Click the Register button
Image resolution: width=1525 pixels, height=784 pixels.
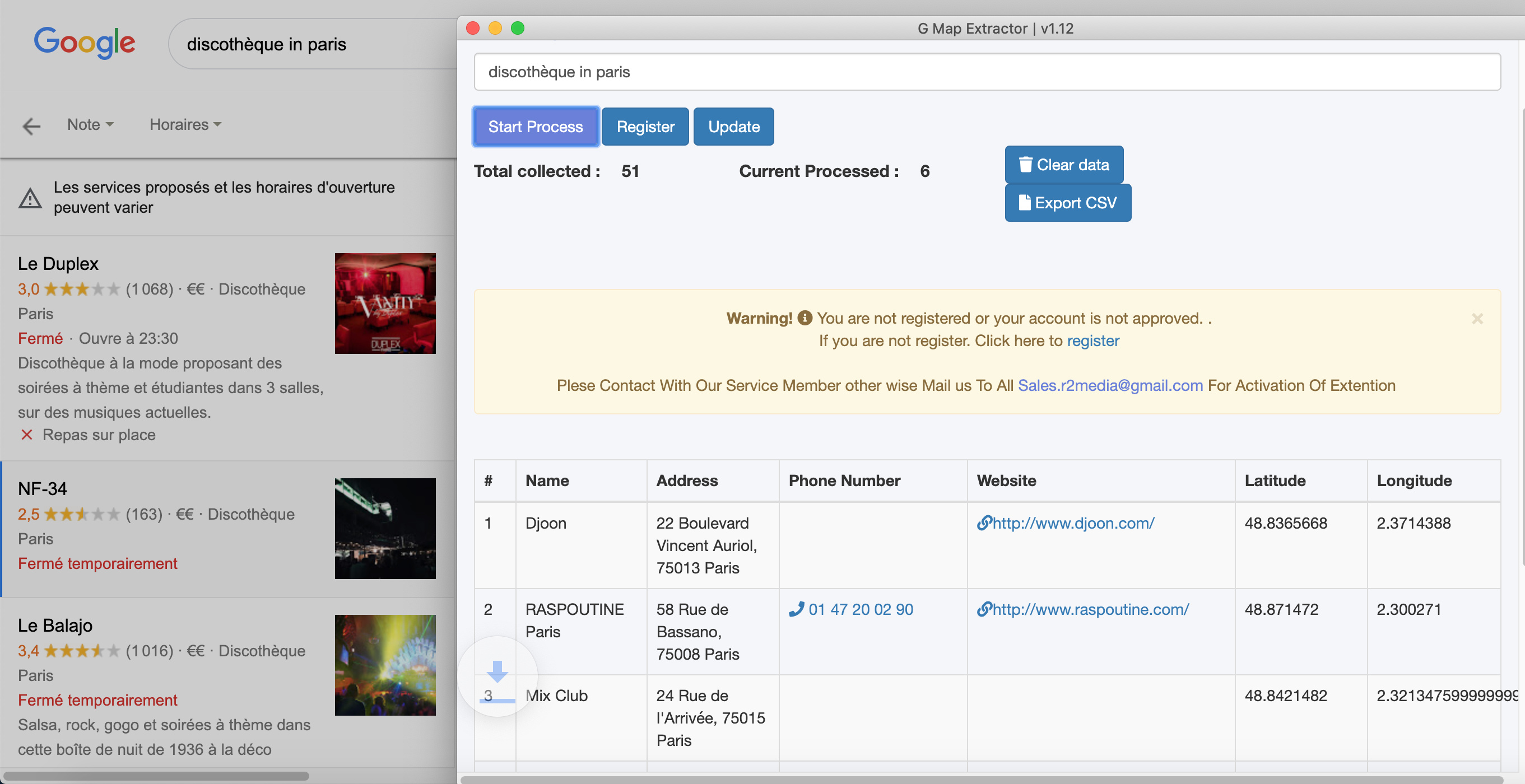pyautogui.click(x=645, y=127)
